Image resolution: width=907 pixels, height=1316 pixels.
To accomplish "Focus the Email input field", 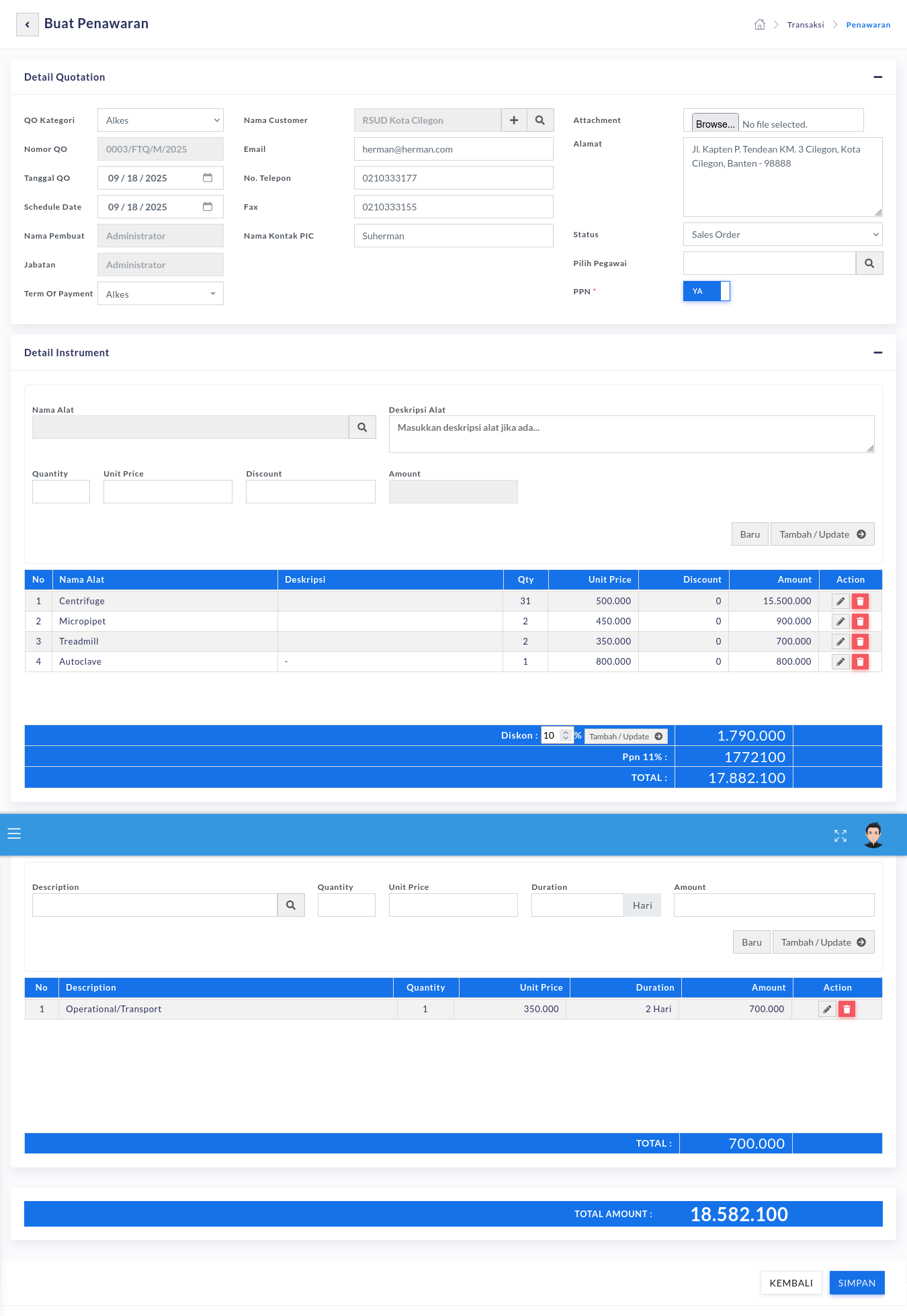I will point(453,149).
